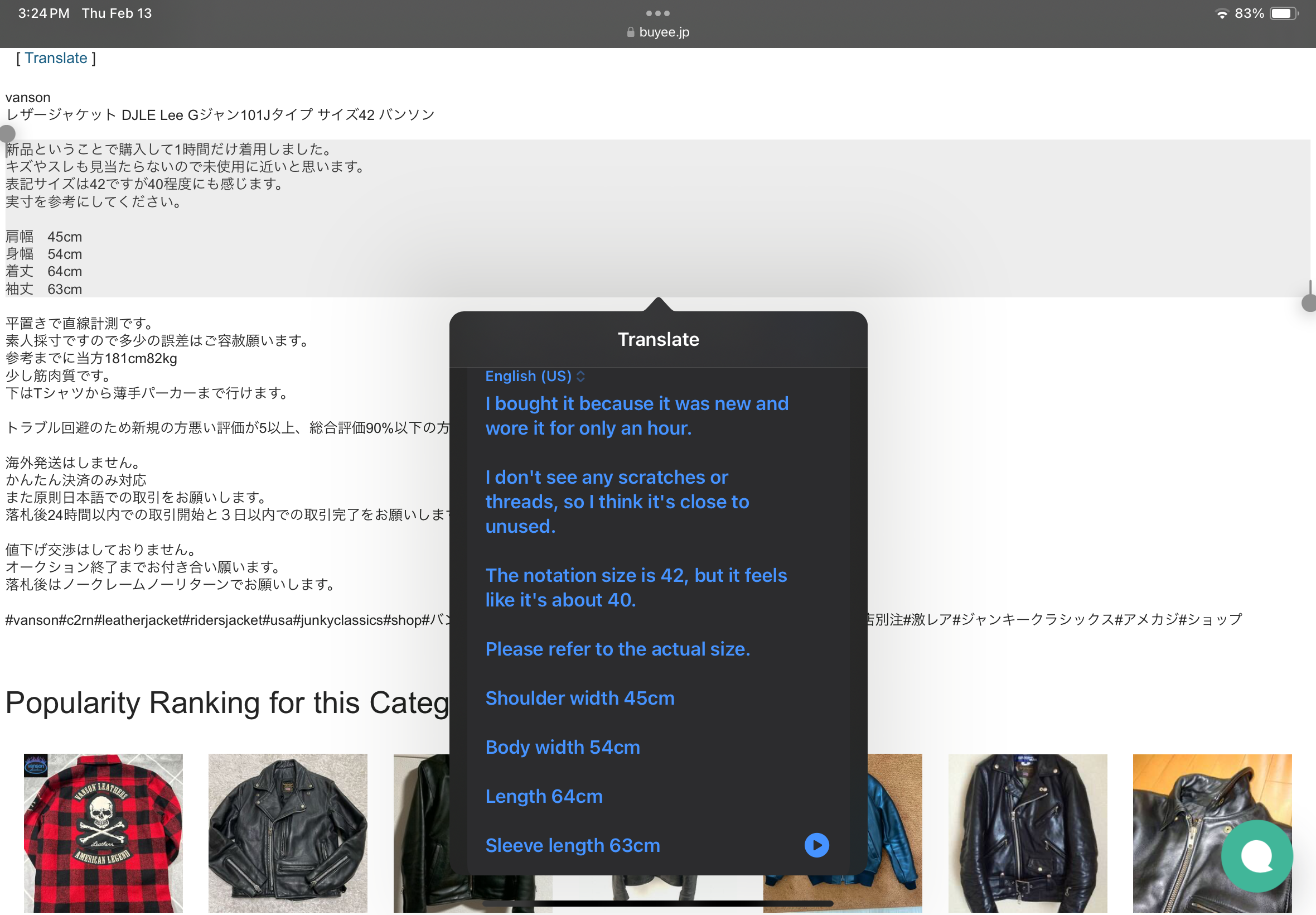Open the green chat support bubble

pos(1257,856)
